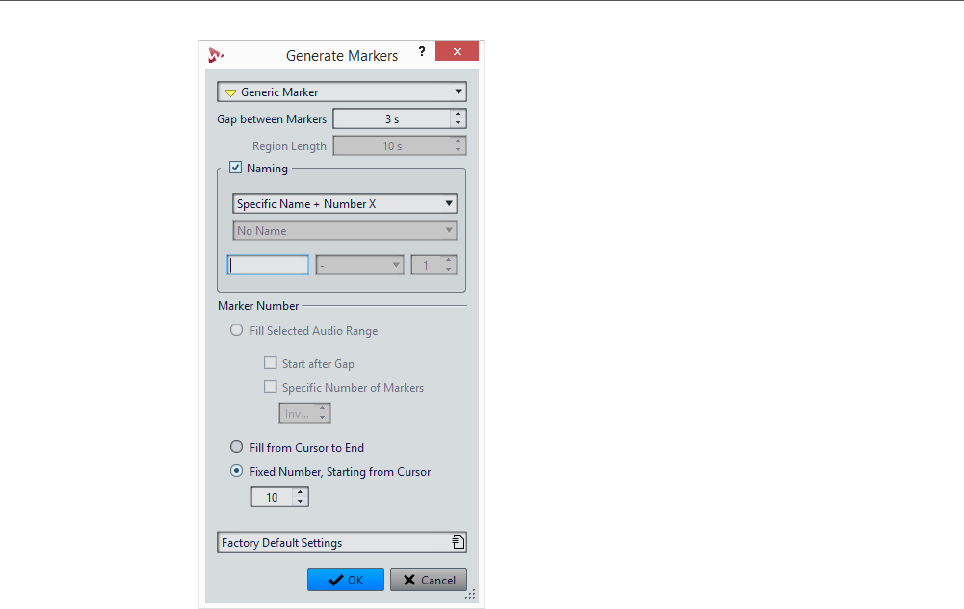
Task: Click the presets page icon
Action: coord(458,542)
